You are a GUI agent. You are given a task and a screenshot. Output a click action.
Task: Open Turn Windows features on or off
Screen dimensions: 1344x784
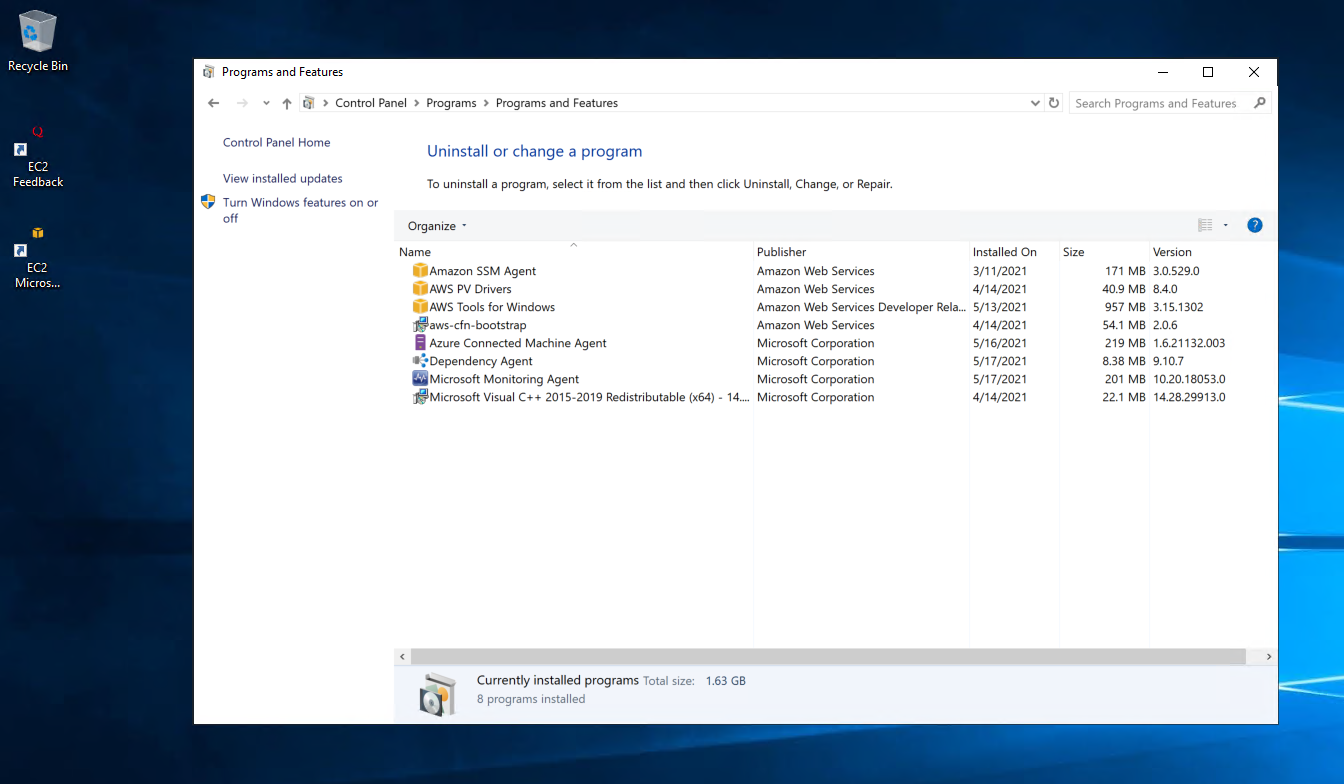tap(300, 210)
